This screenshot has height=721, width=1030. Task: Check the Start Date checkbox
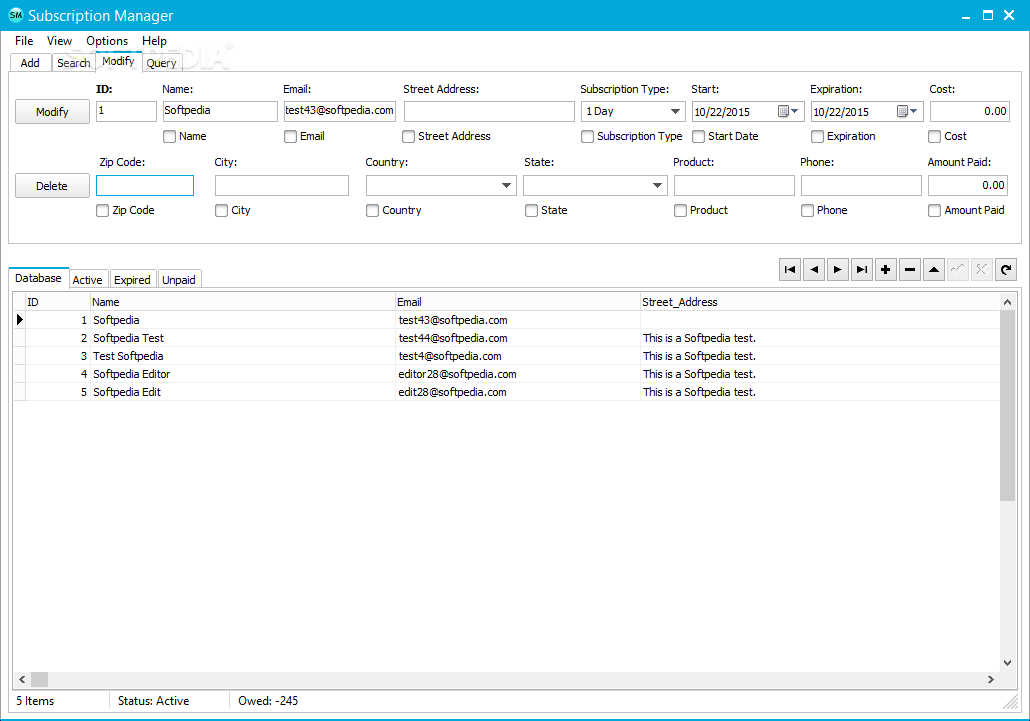pyautogui.click(x=698, y=137)
